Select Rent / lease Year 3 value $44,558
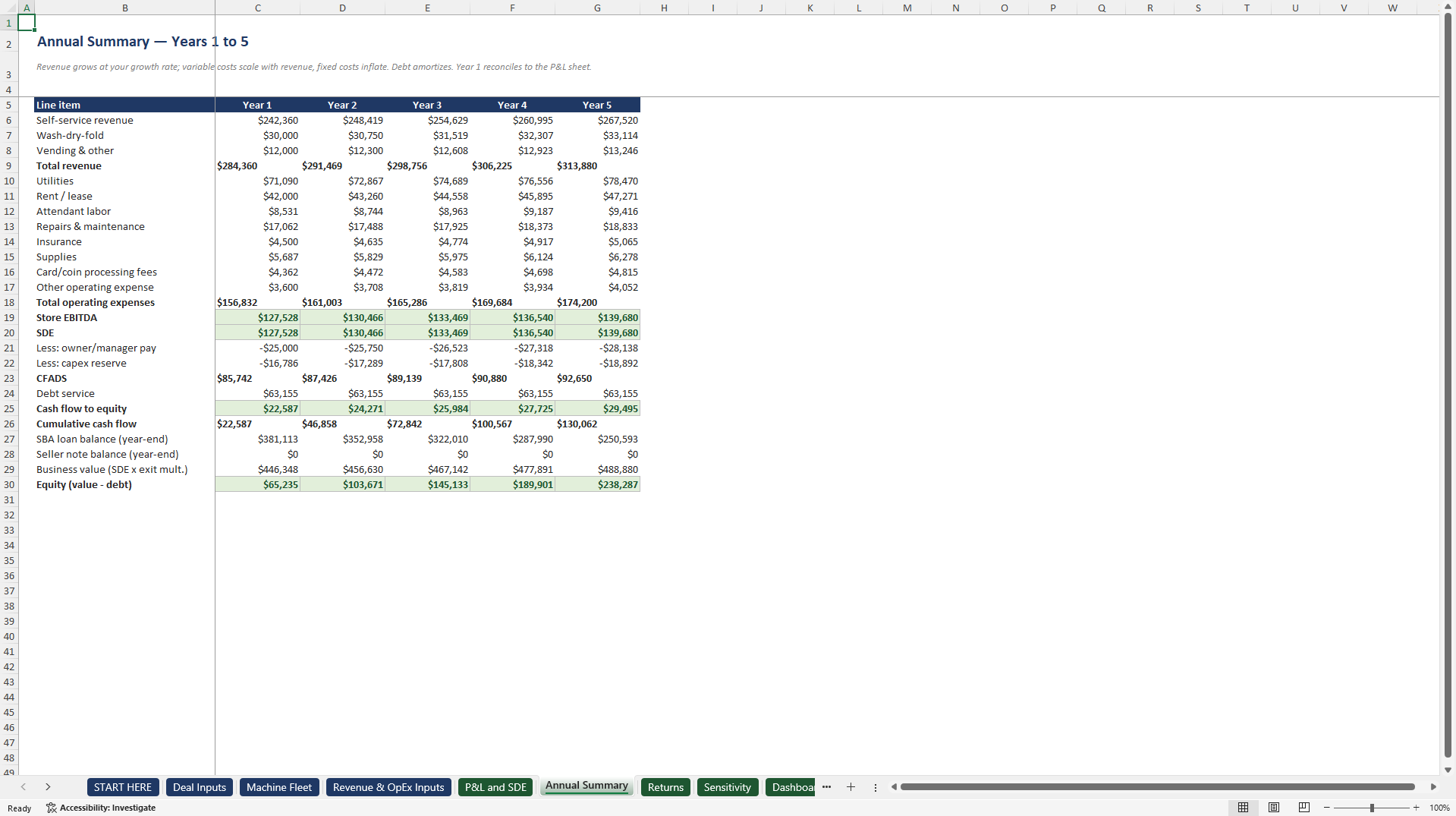This screenshot has width=1456, height=816. coord(427,196)
